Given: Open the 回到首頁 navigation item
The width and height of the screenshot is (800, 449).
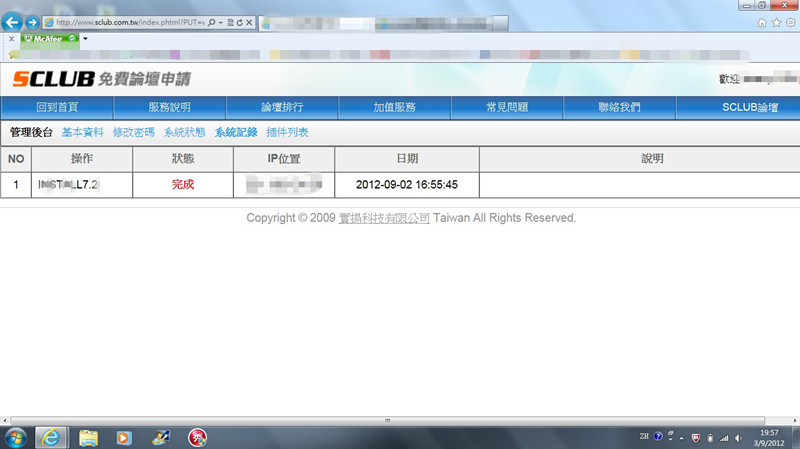Looking at the screenshot, I should (57, 107).
